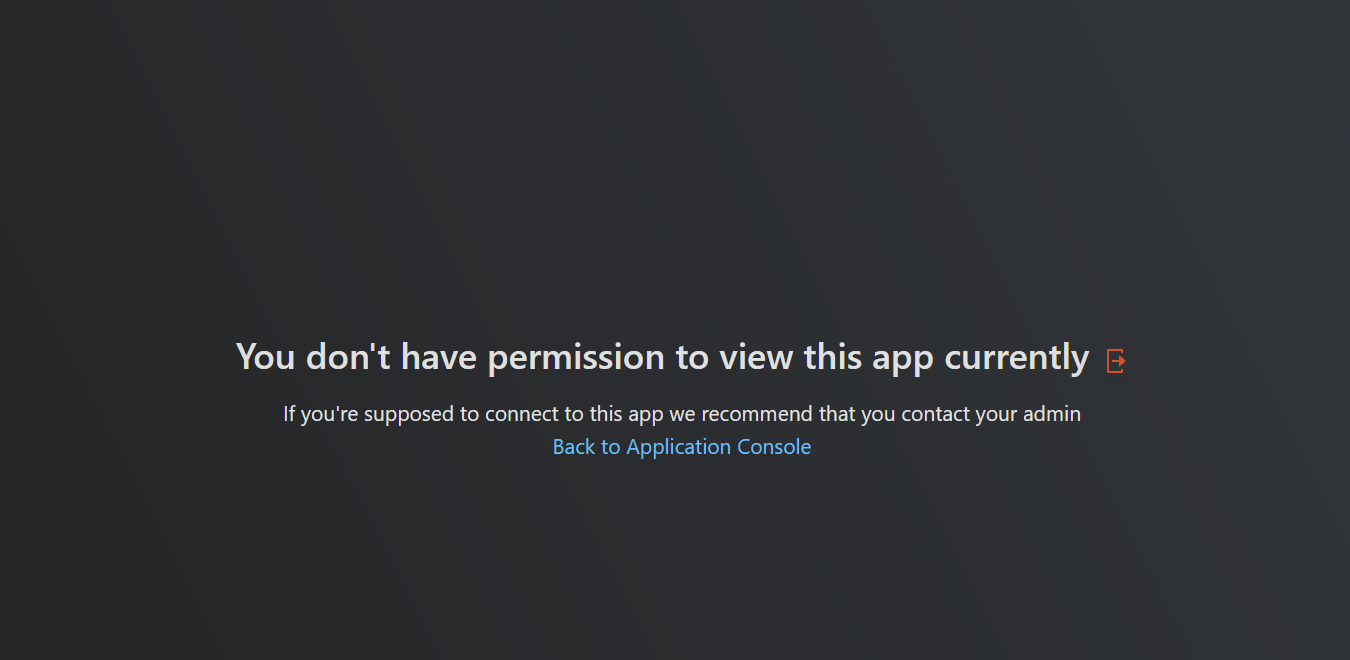1350x660 pixels.
Task: Open the Back to Application Console link
Action: [682, 447]
